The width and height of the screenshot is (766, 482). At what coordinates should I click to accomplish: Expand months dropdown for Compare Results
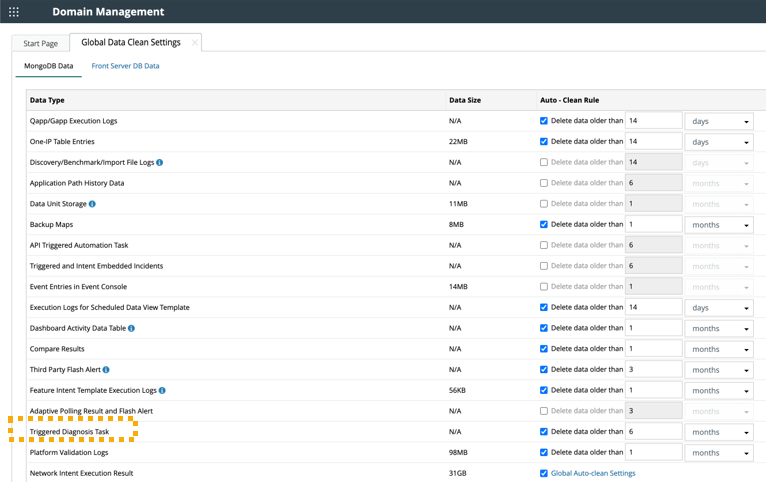click(x=718, y=349)
